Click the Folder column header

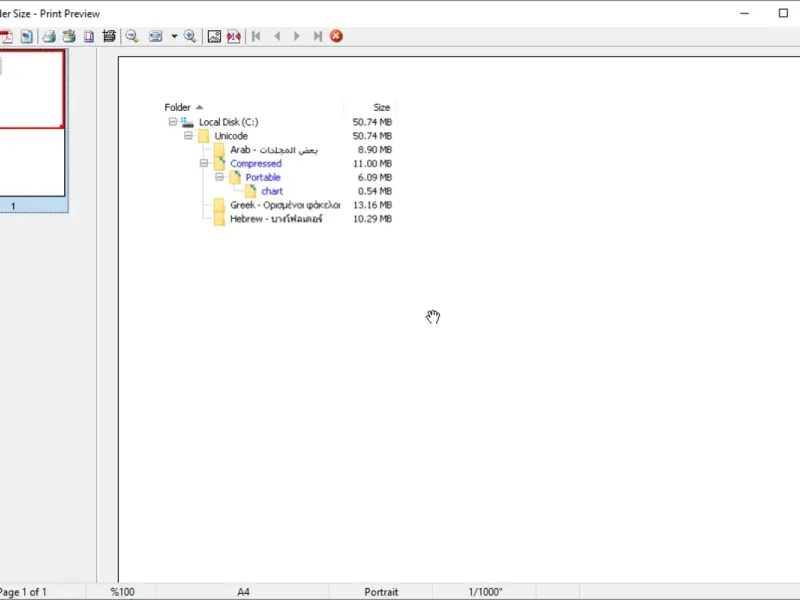pos(177,107)
